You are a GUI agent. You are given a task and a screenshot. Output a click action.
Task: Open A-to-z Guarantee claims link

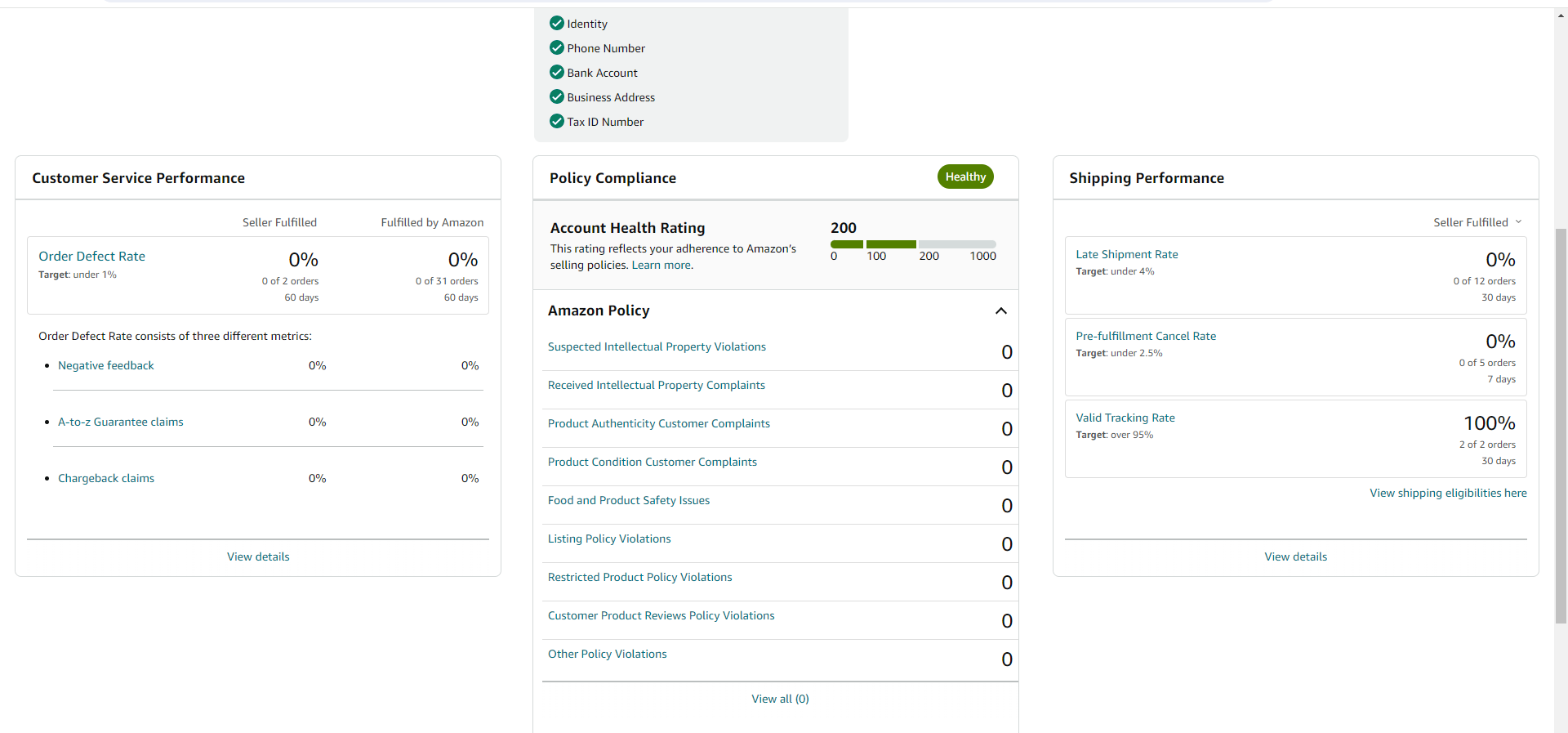(x=121, y=422)
